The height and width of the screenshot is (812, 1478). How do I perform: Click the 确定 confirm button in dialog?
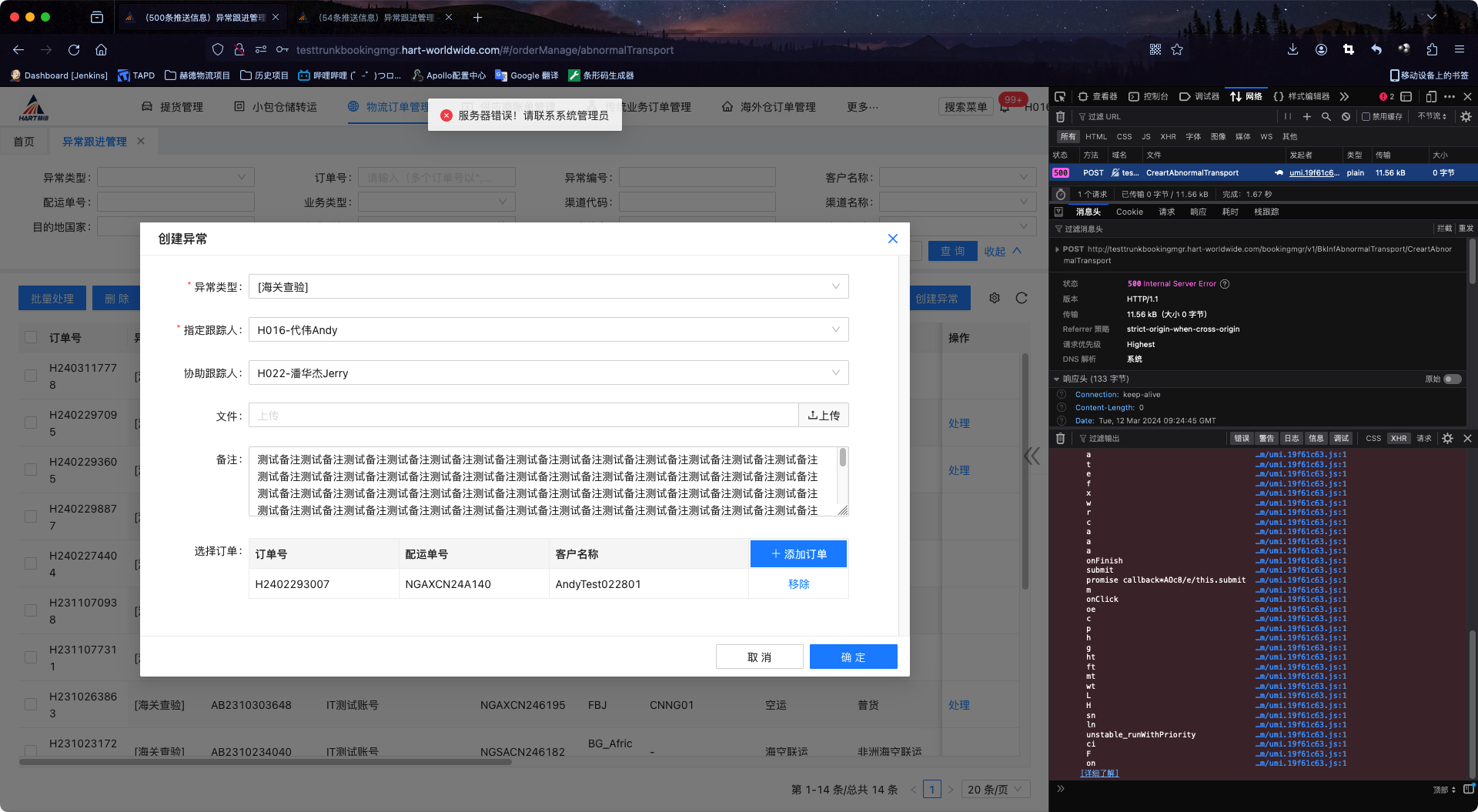tap(853, 657)
